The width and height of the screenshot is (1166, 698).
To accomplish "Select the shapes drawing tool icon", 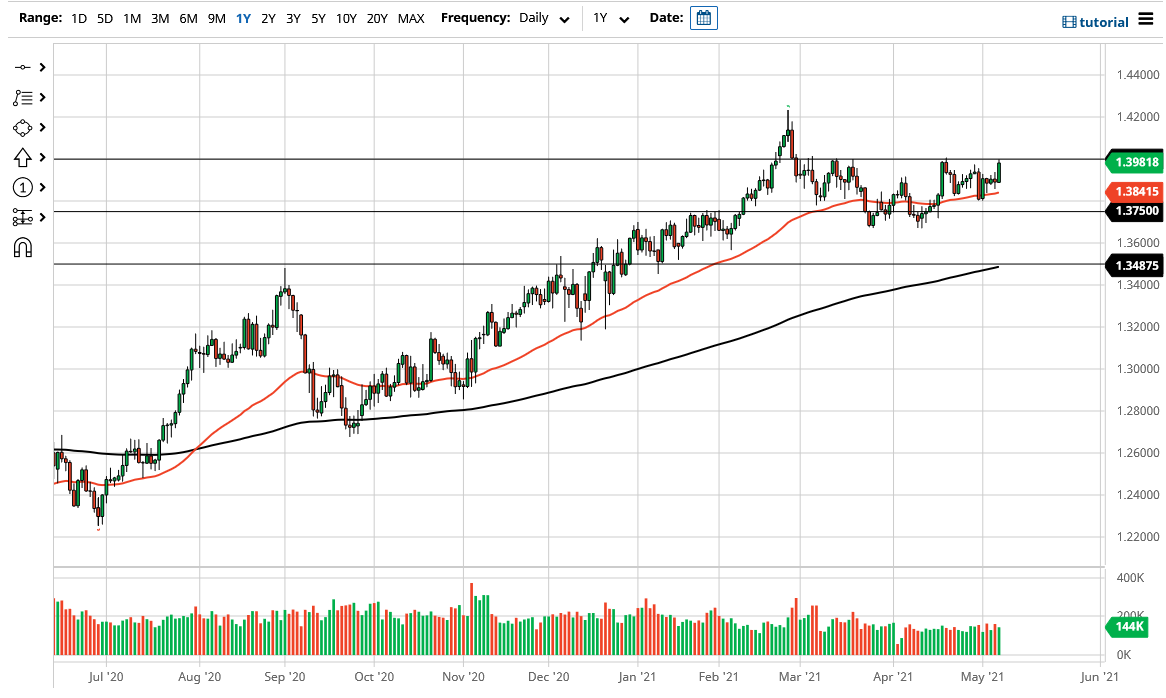I will click(22, 128).
